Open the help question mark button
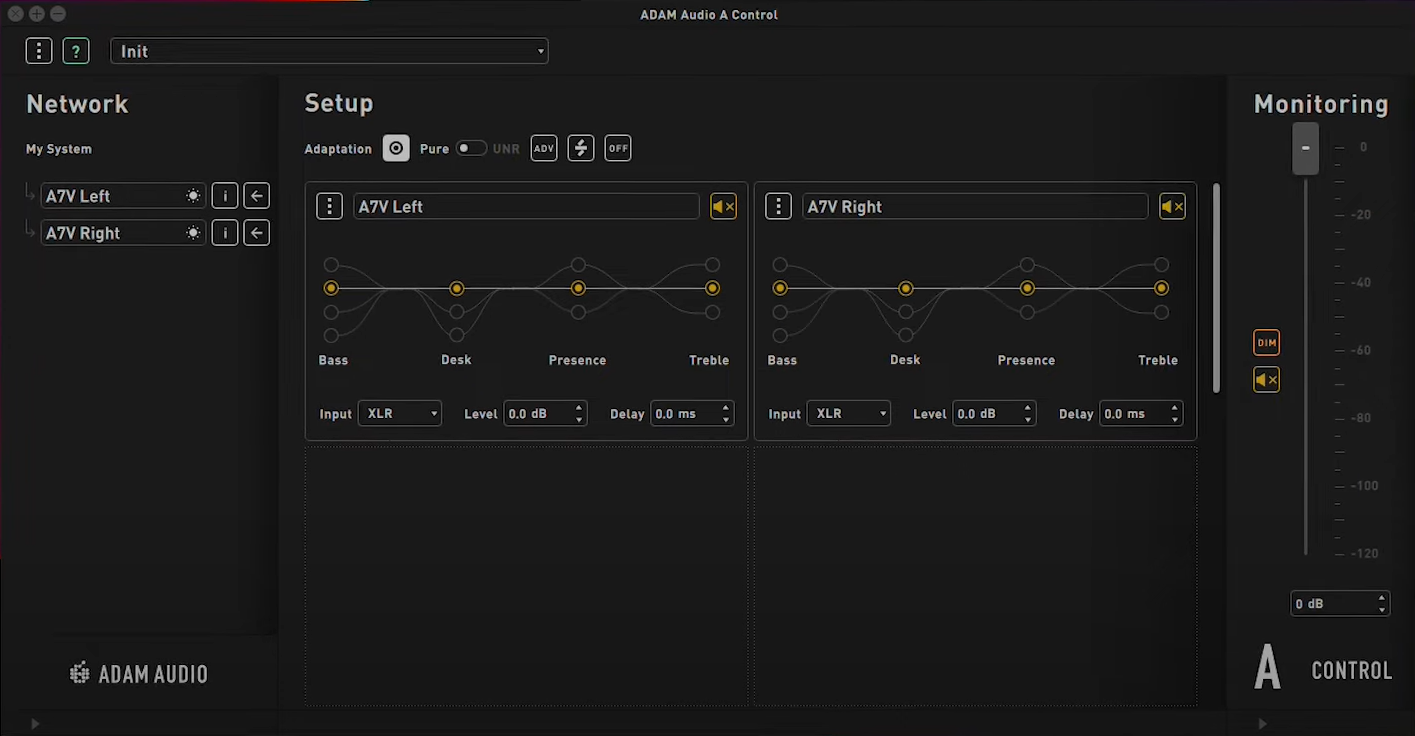Viewport: 1415px width, 736px height. pos(75,50)
